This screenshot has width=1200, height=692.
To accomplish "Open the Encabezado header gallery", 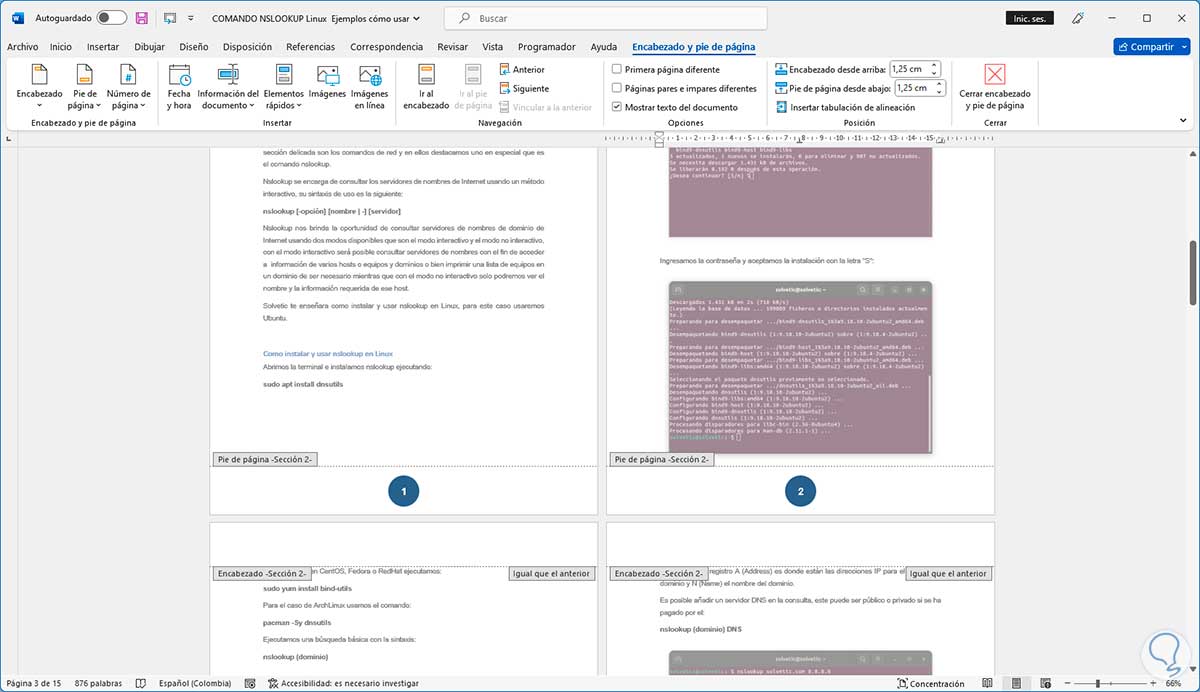I will click(39, 86).
